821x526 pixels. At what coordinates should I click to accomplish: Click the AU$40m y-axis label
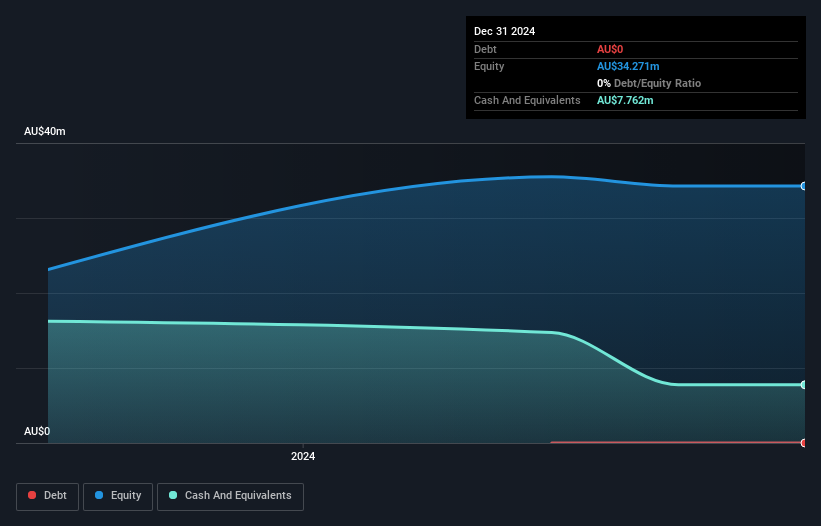pyautogui.click(x=45, y=131)
